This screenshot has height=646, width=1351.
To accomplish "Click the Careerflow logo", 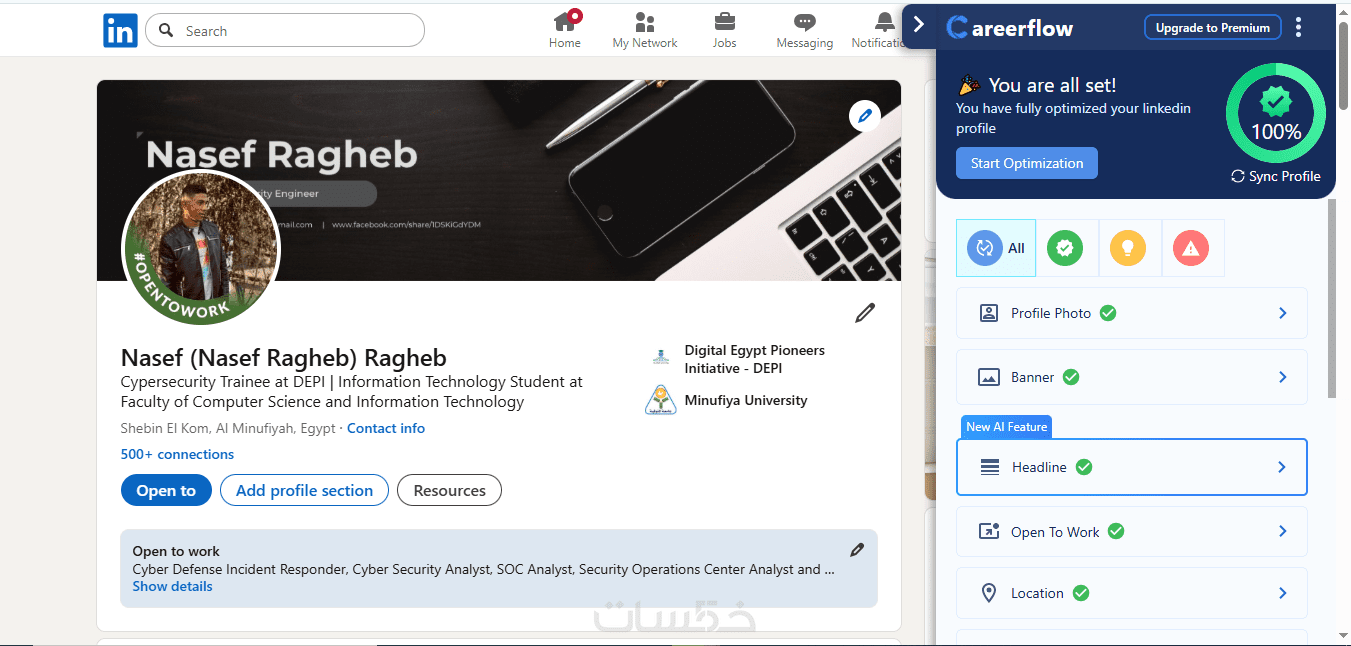I will [1010, 28].
